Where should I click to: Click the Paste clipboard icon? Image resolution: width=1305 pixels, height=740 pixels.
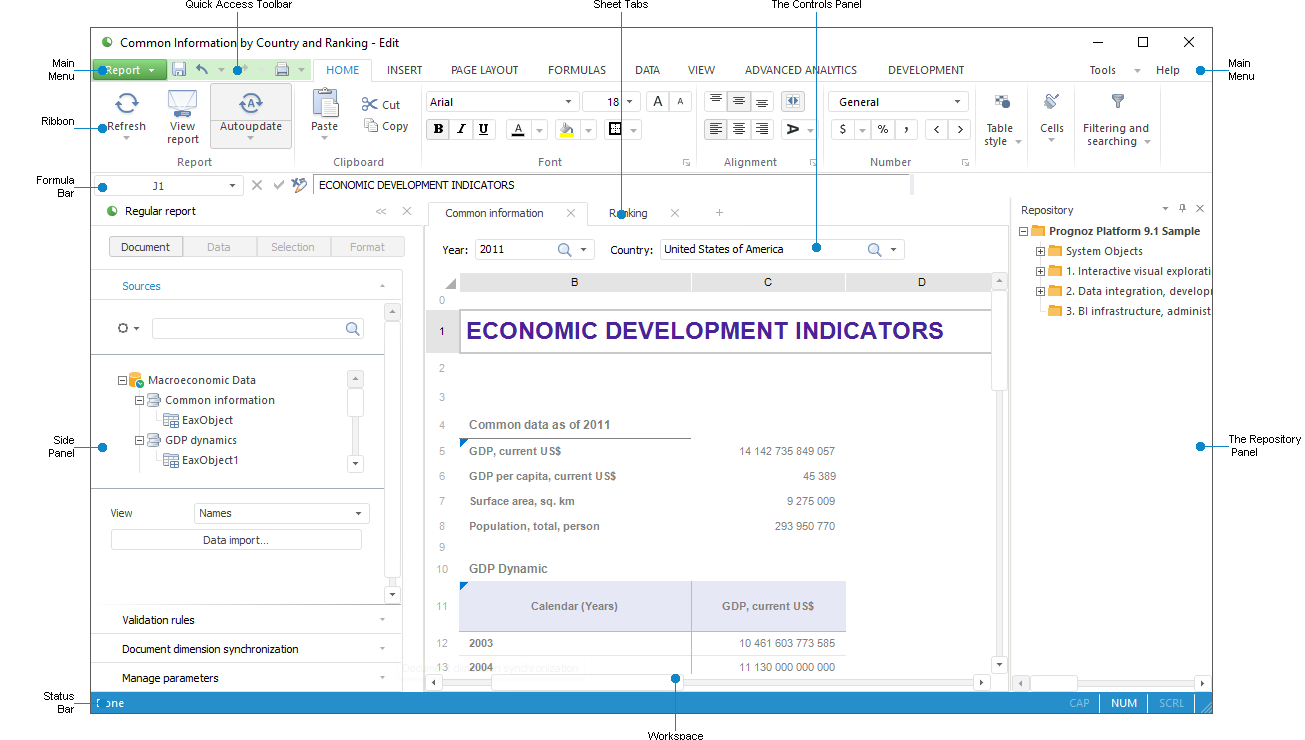pyautogui.click(x=325, y=104)
